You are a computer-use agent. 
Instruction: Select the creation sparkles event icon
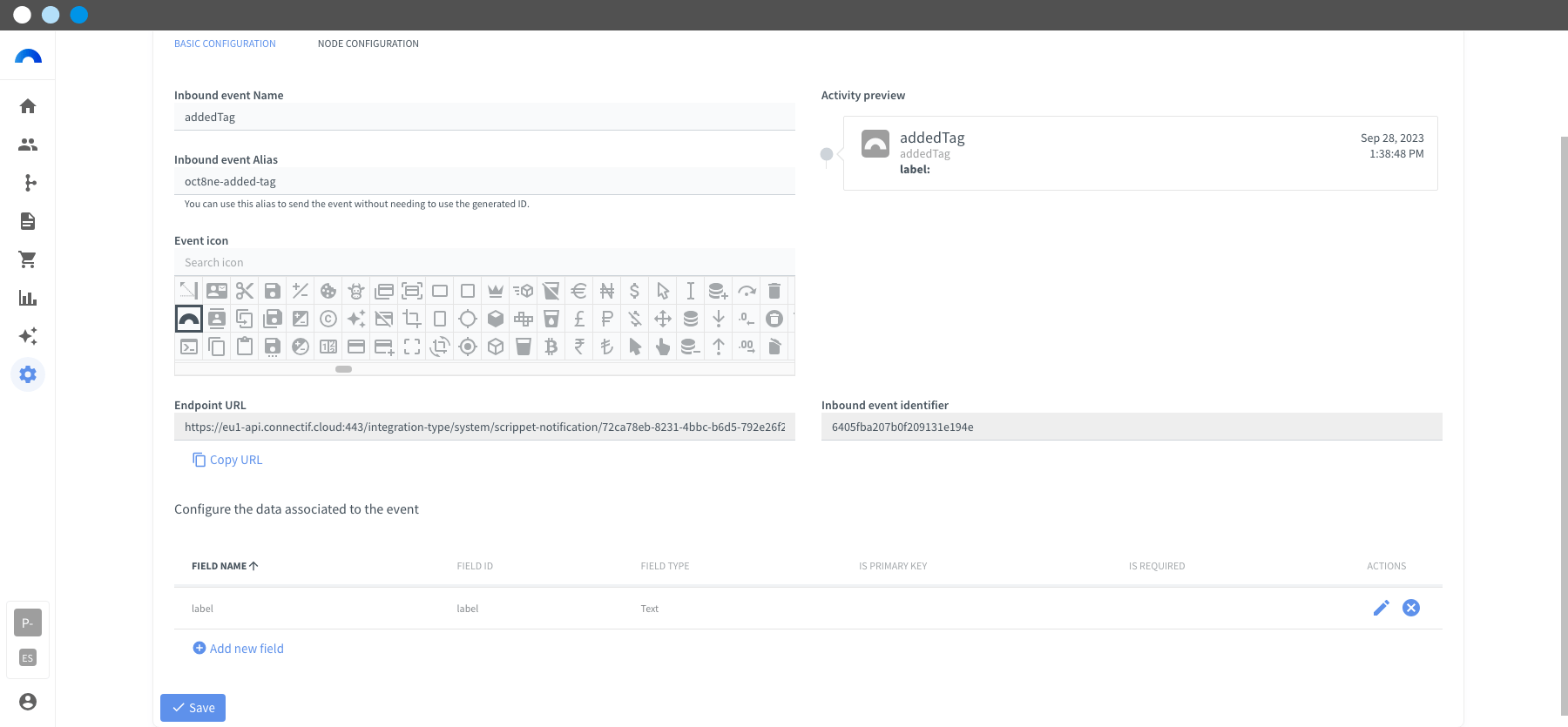[356, 319]
